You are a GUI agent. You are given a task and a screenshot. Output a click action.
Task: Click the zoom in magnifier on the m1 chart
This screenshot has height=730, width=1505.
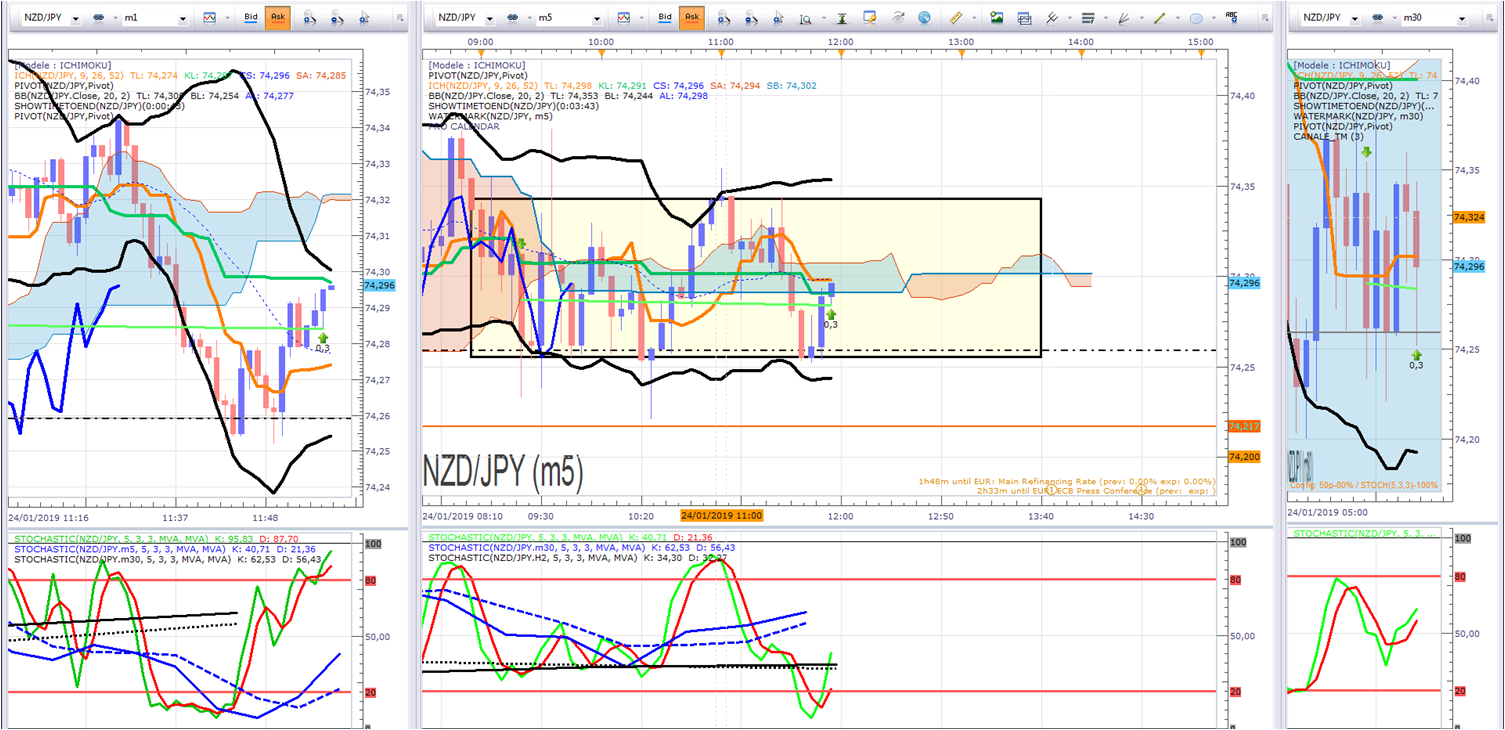click(310, 18)
